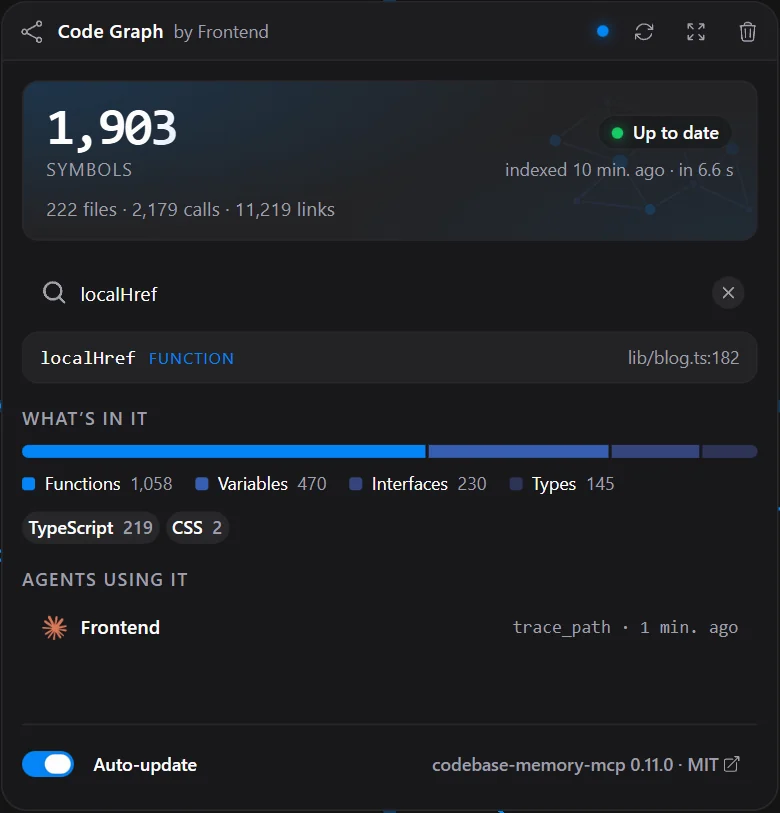780x813 pixels.
Task: Toggle the Auto-update switch off
Action: pos(48,764)
